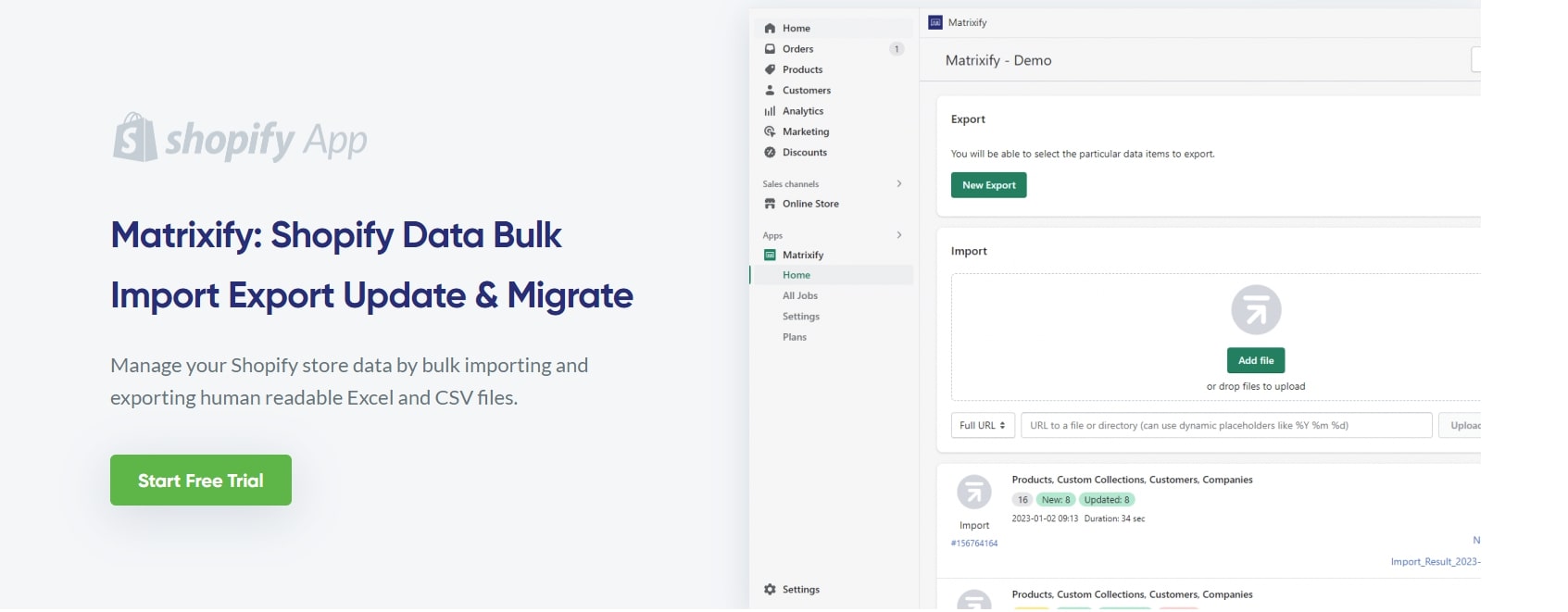Click the Shopify bag logo
The image size is (1568, 612).
tap(135, 137)
